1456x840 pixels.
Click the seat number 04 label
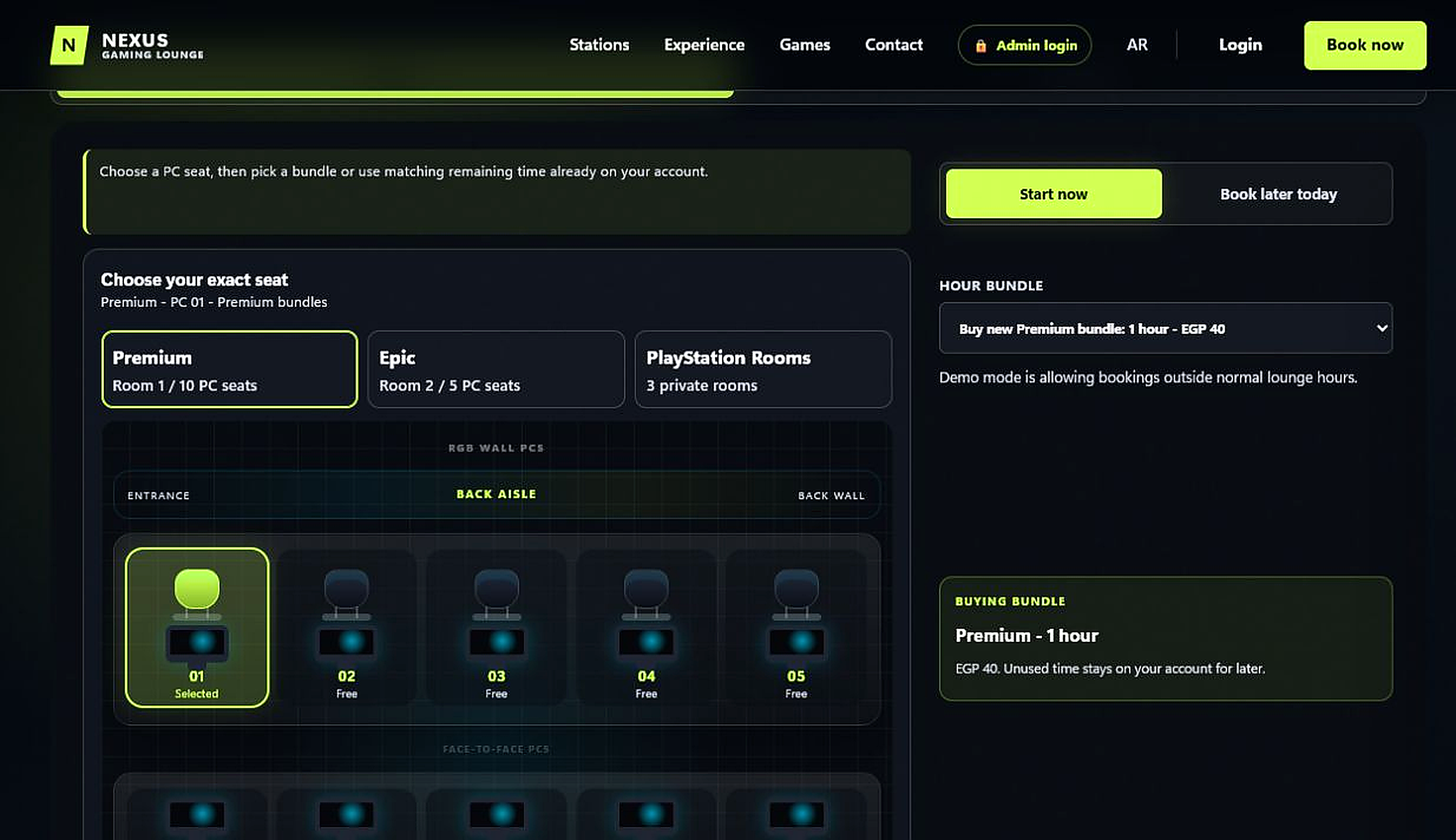point(647,676)
